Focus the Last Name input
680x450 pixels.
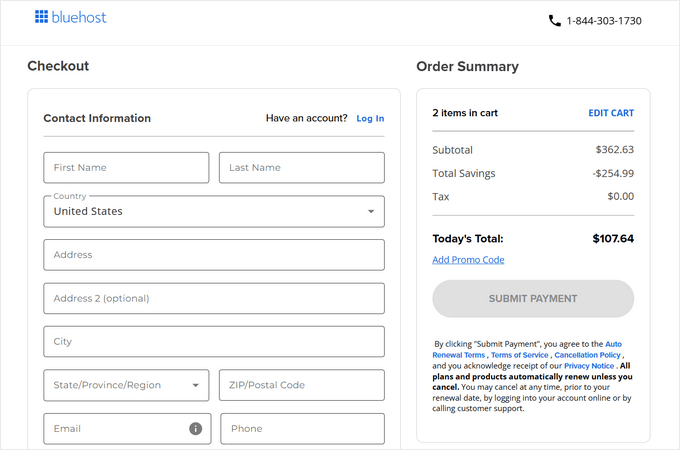(x=301, y=168)
